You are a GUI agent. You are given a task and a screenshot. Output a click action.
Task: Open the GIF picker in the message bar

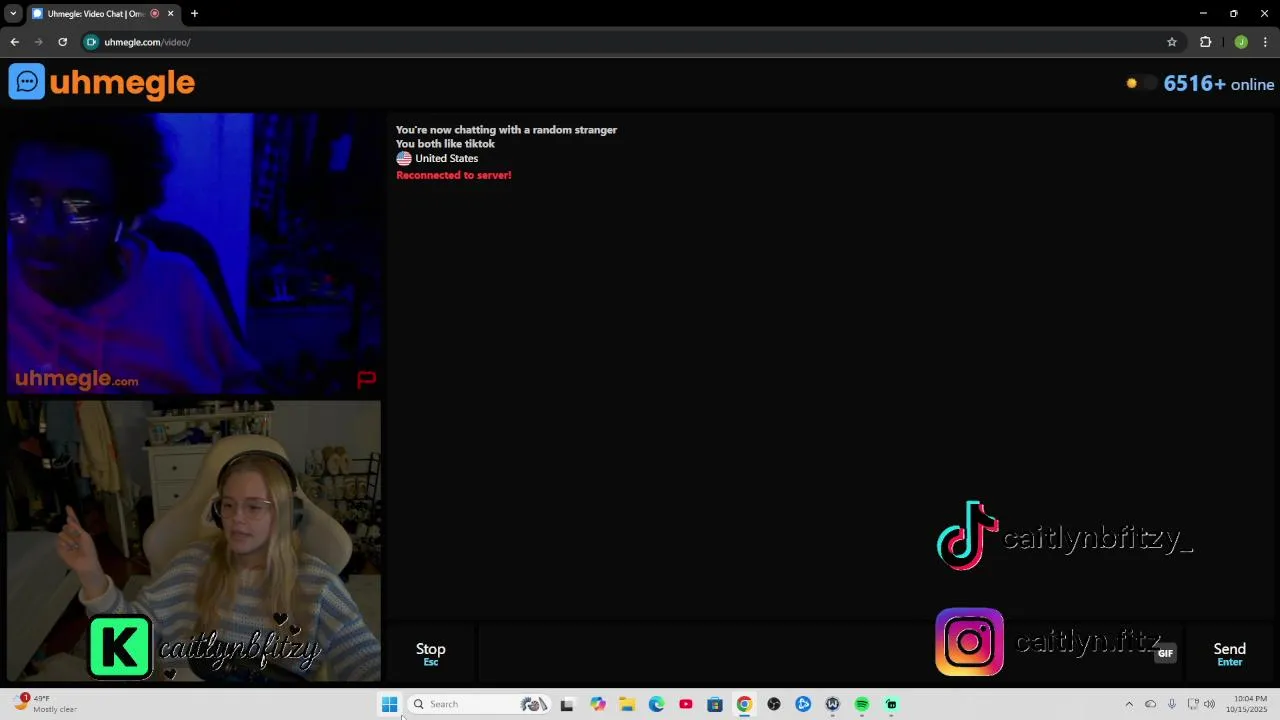(x=1165, y=653)
